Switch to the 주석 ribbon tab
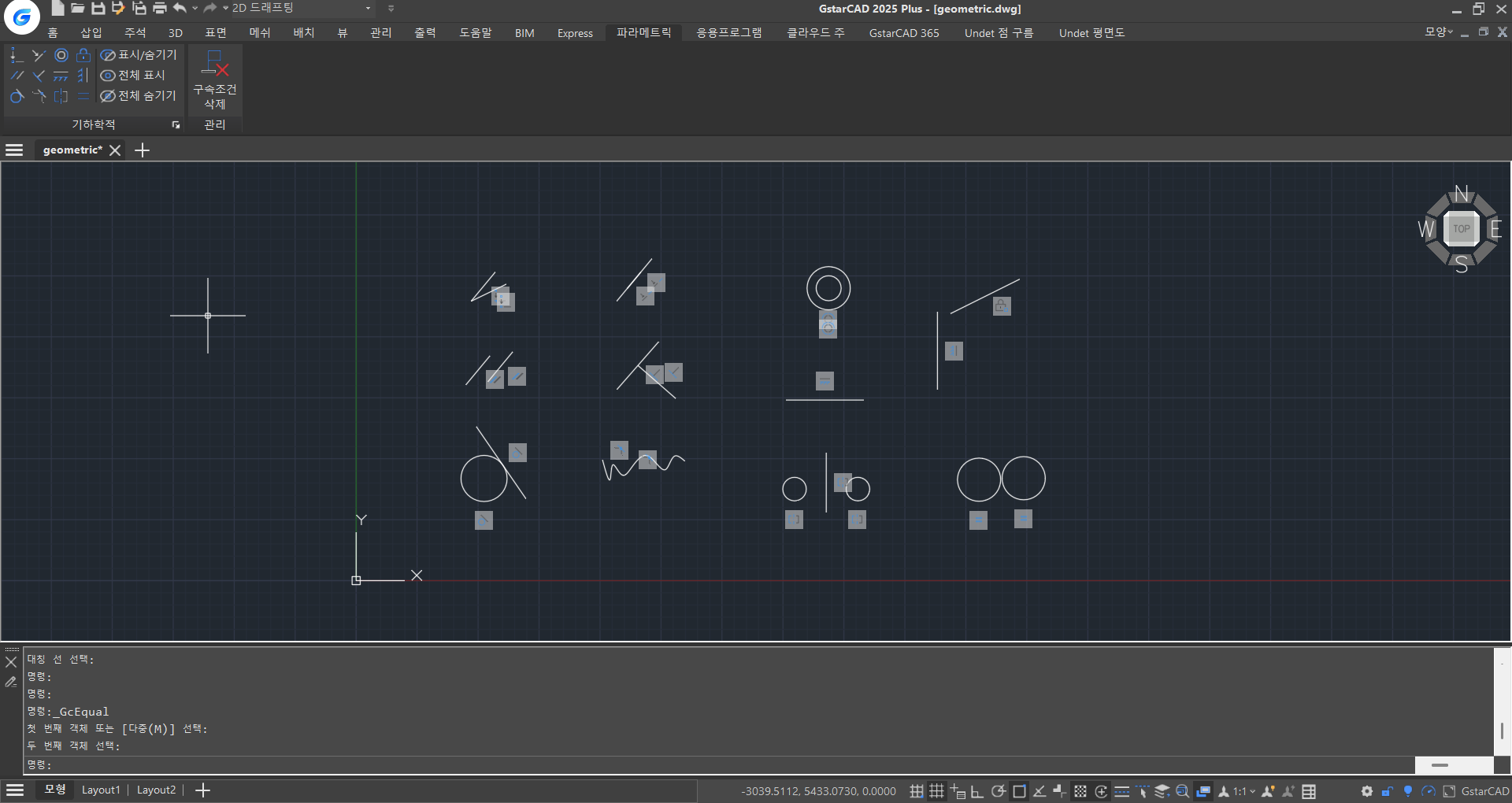The width and height of the screenshot is (1512, 803). tap(135, 32)
